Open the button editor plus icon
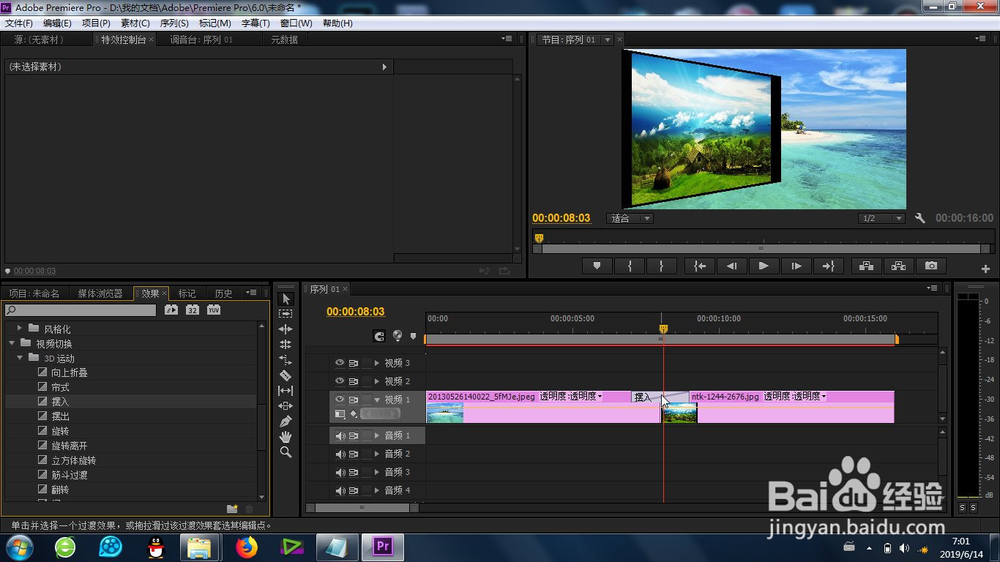The width and height of the screenshot is (1000, 562). click(x=985, y=269)
